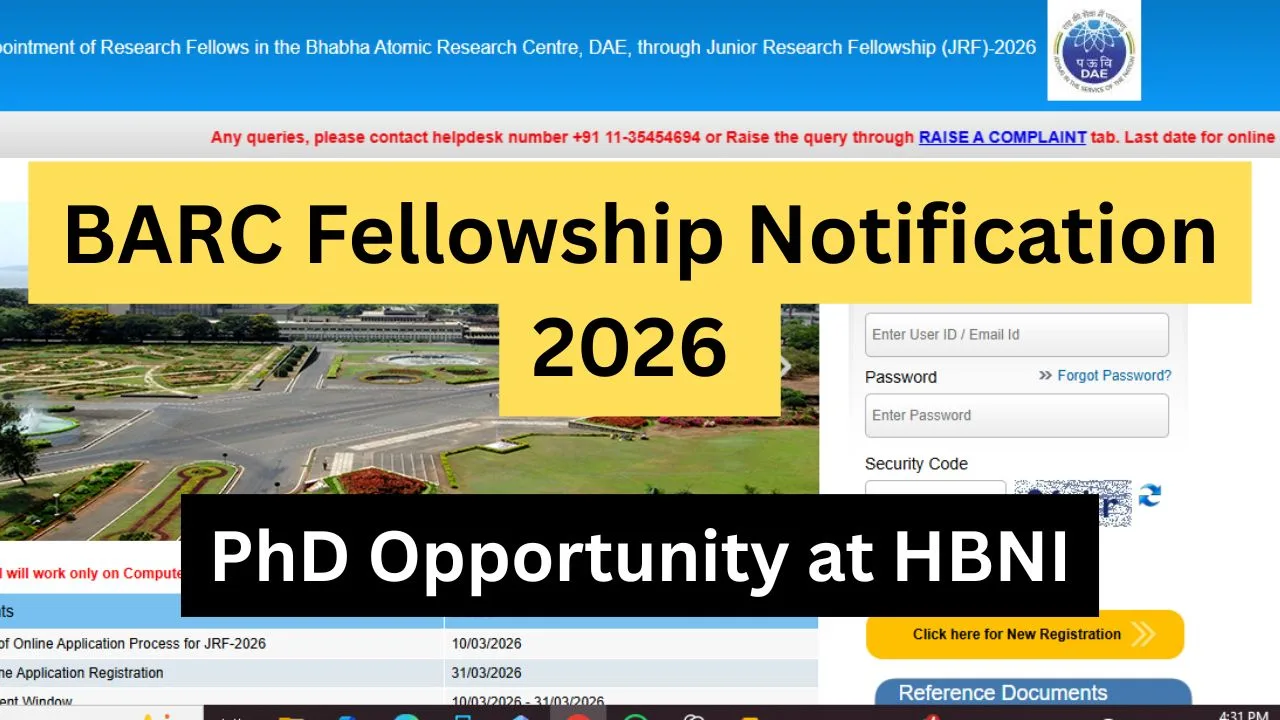Refresh the security code captcha

[x=1150, y=495]
